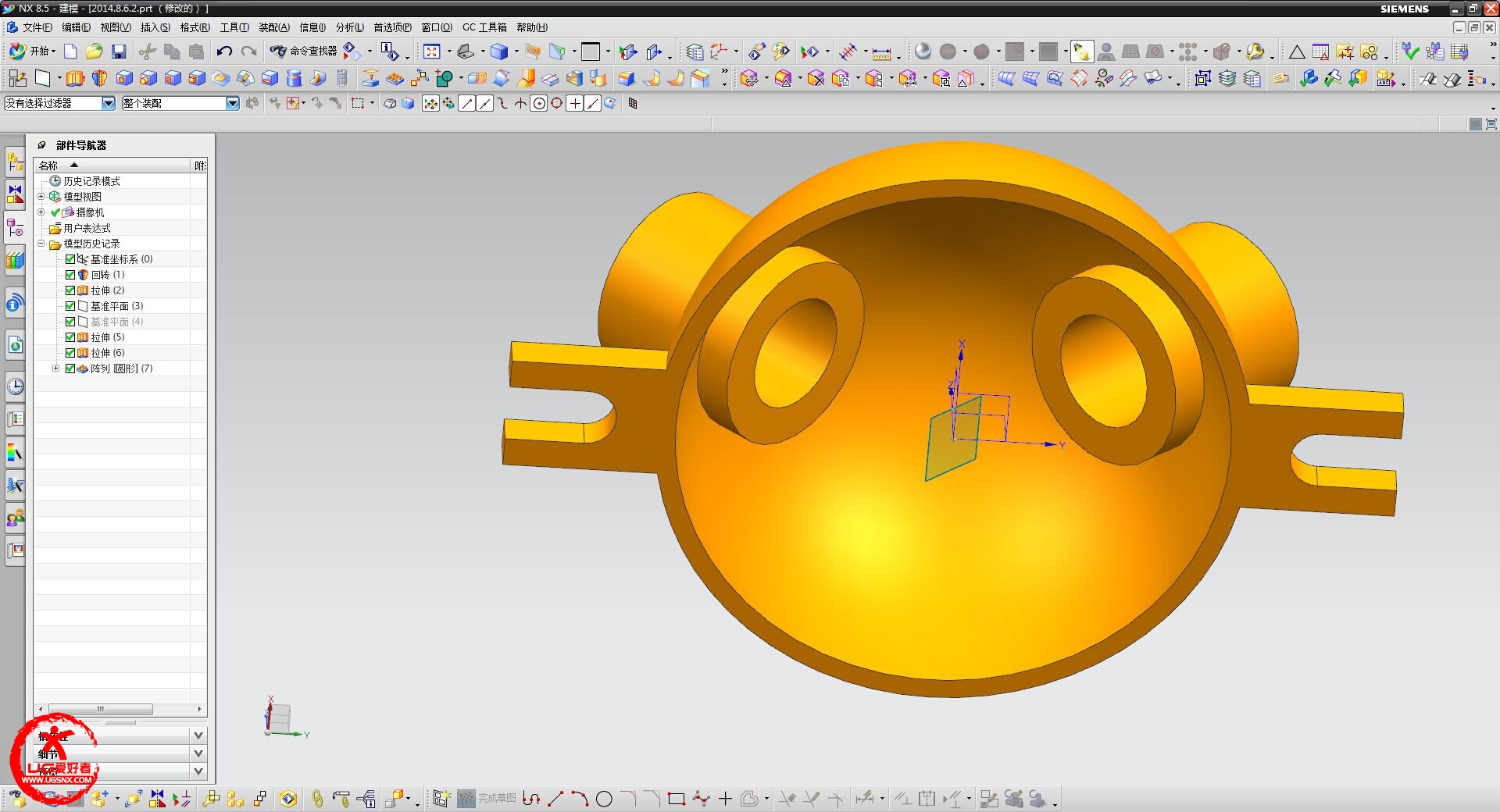This screenshot has height=812, width=1500.
Task: Click 完成草图 finish sketch button
Action: (x=487, y=799)
